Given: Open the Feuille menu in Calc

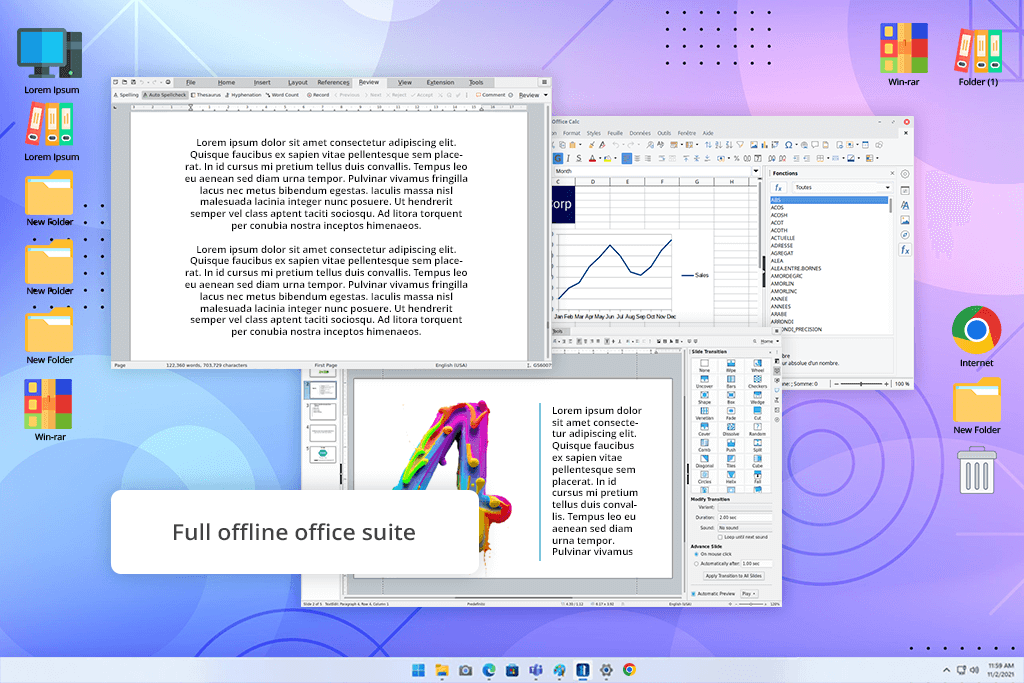Looking at the screenshot, I should tap(615, 133).
